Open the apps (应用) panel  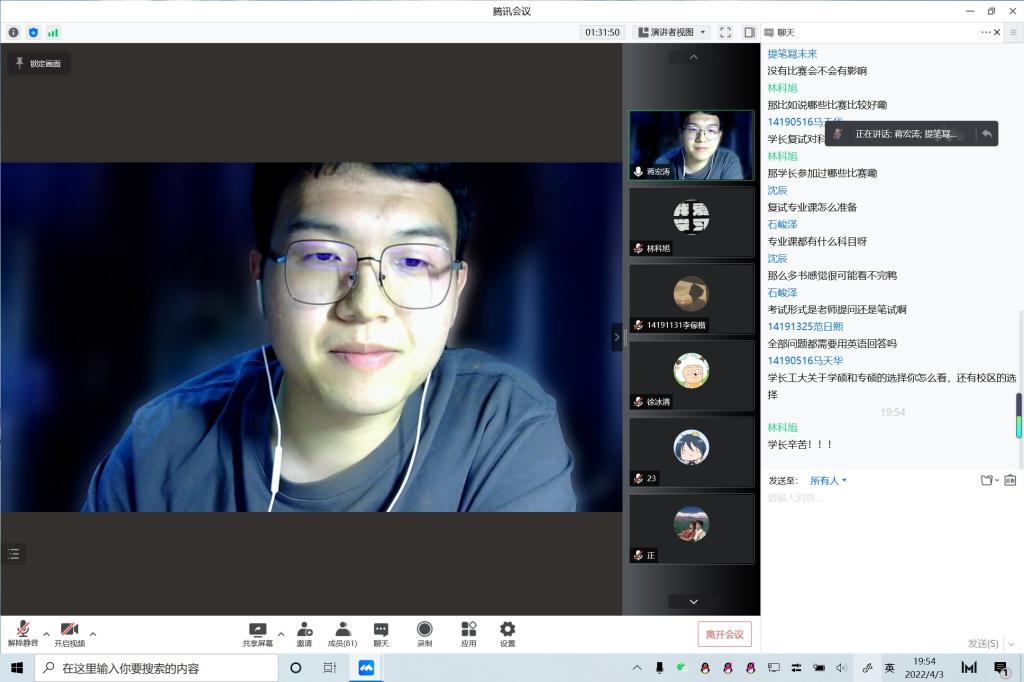[468, 633]
